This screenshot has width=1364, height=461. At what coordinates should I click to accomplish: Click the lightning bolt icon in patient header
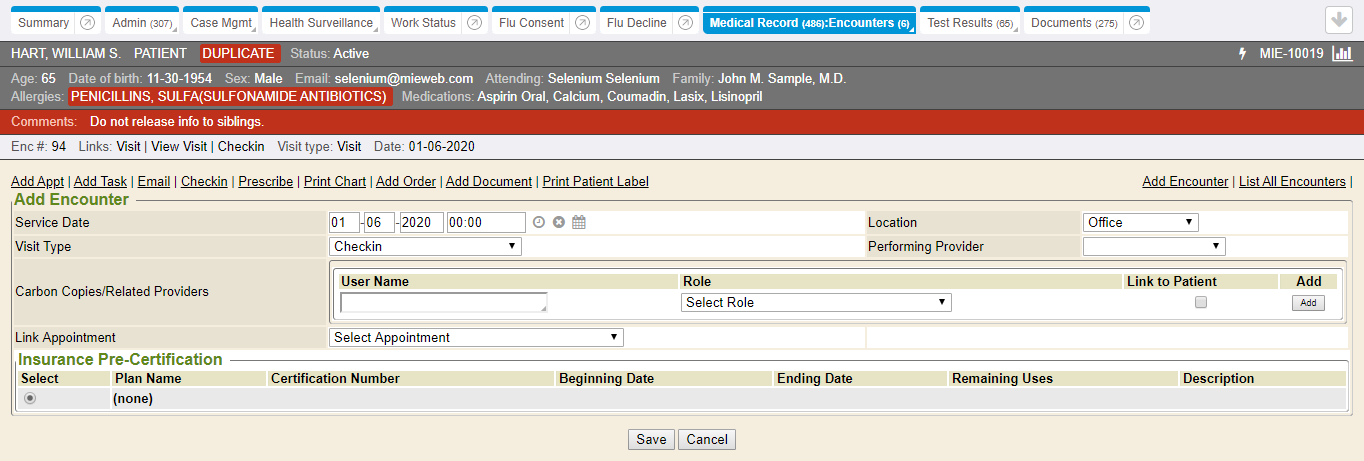click(1243, 53)
